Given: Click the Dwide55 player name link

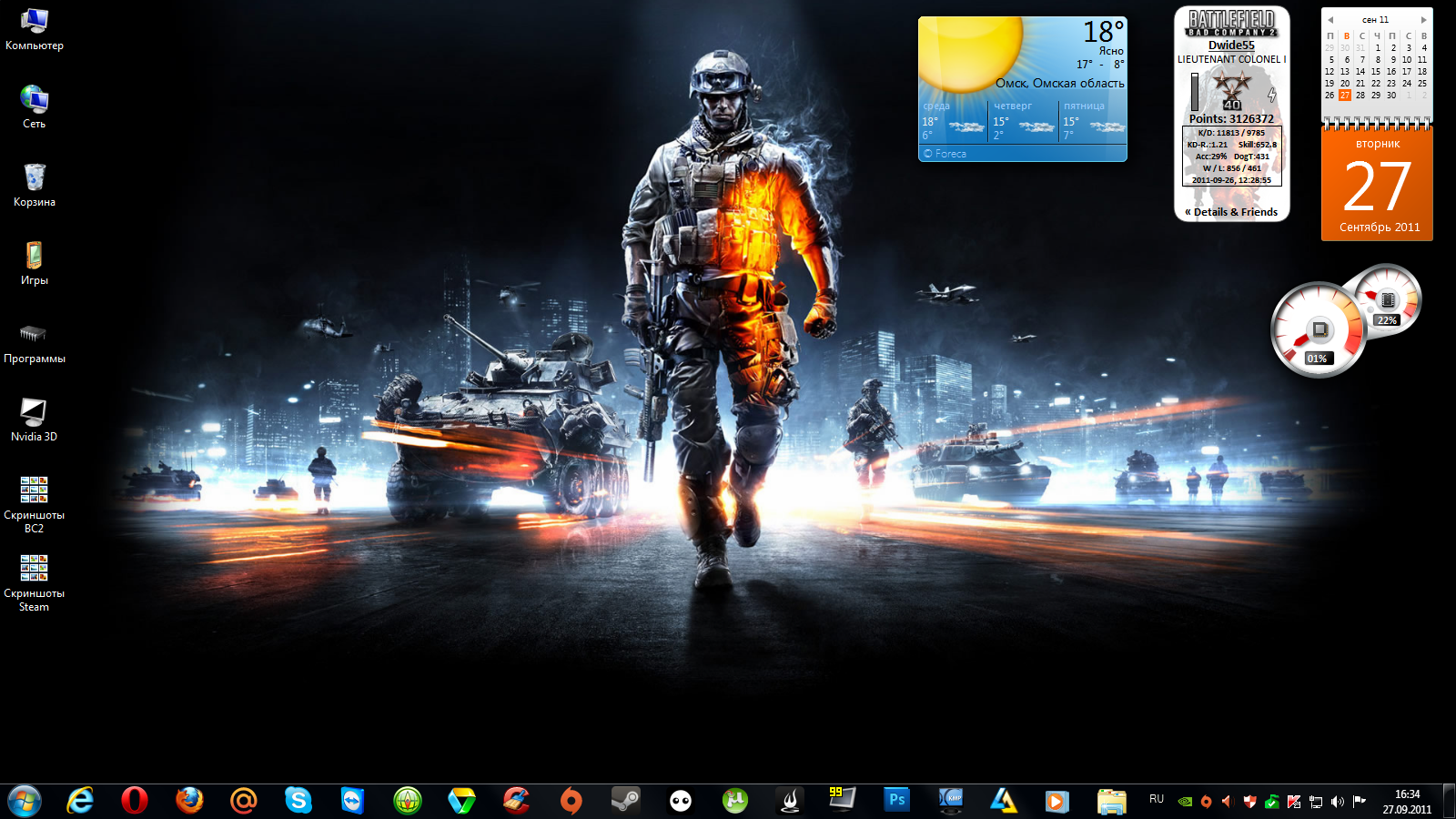Looking at the screenshot, I should 1231,45.
